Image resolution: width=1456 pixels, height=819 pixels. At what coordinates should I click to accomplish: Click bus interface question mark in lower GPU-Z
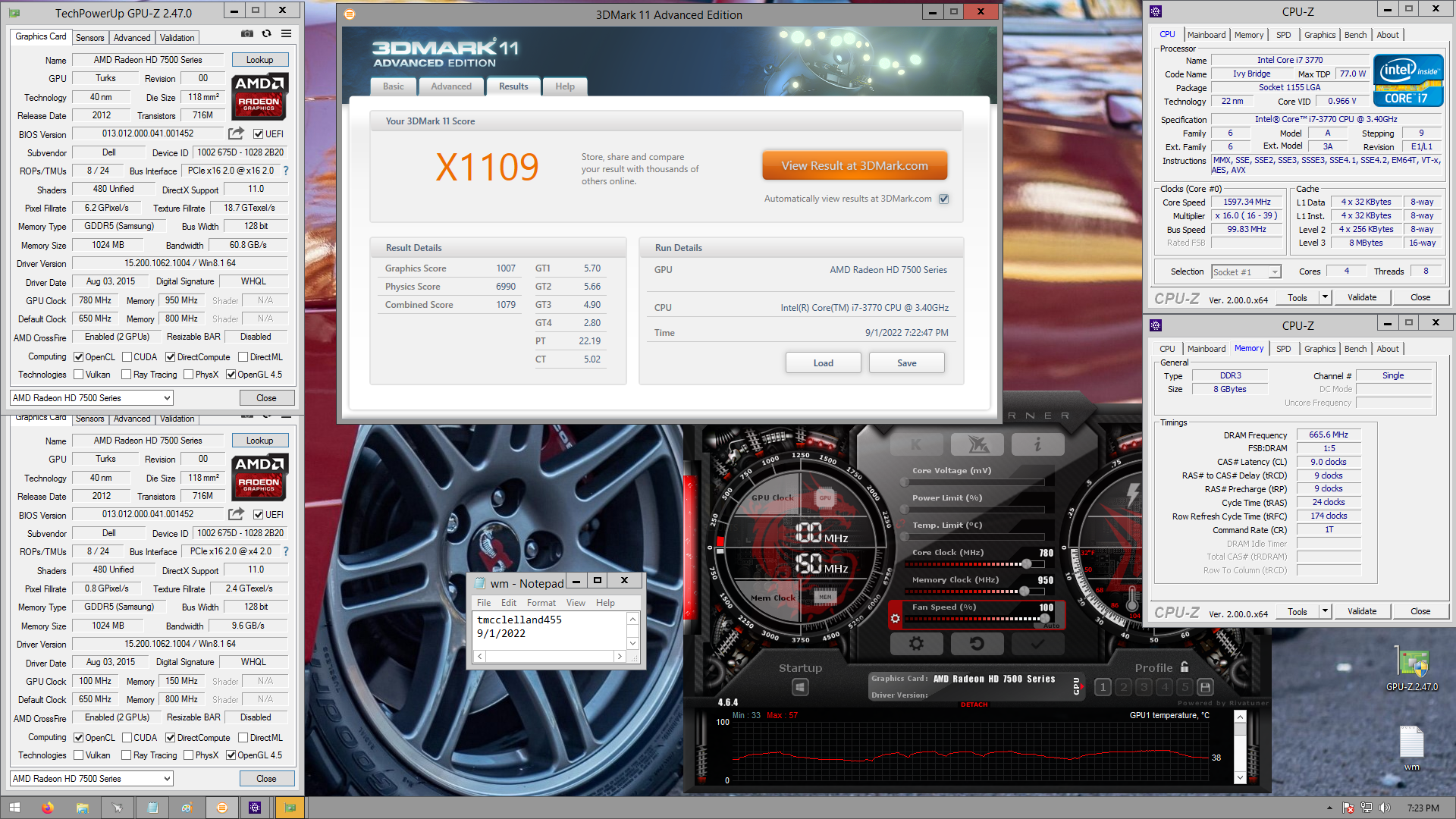pyautogui.click(x=286, y=551)
